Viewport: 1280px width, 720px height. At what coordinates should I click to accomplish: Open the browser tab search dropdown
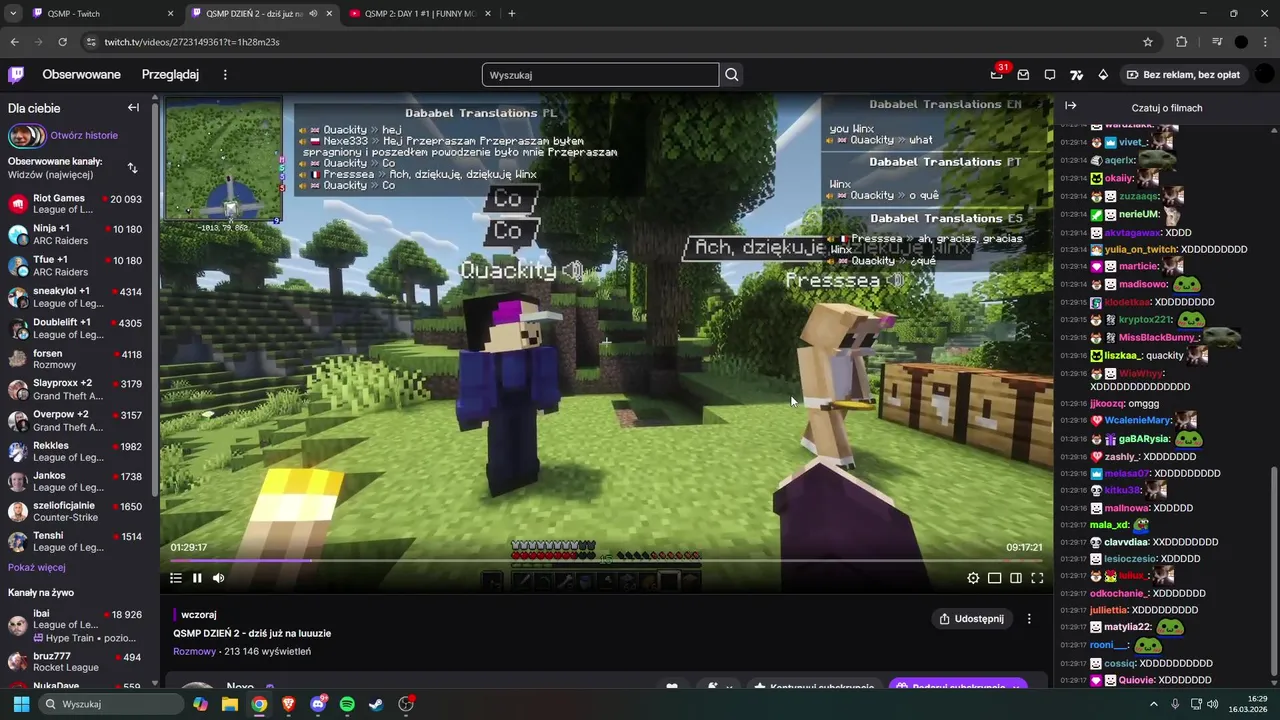(x=12, y=14)
